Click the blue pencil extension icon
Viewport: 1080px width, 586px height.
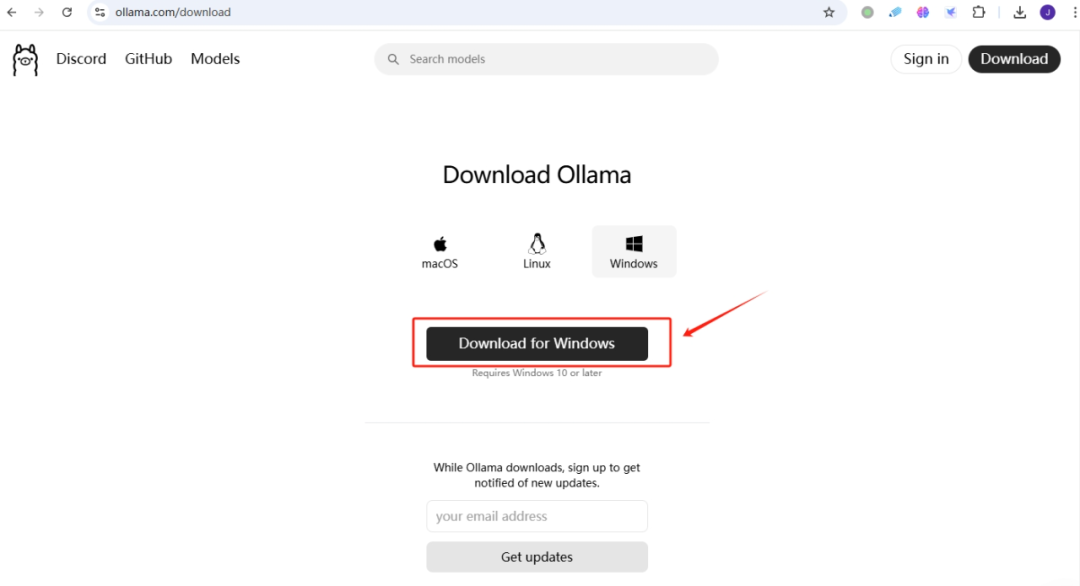pos(895,12)
